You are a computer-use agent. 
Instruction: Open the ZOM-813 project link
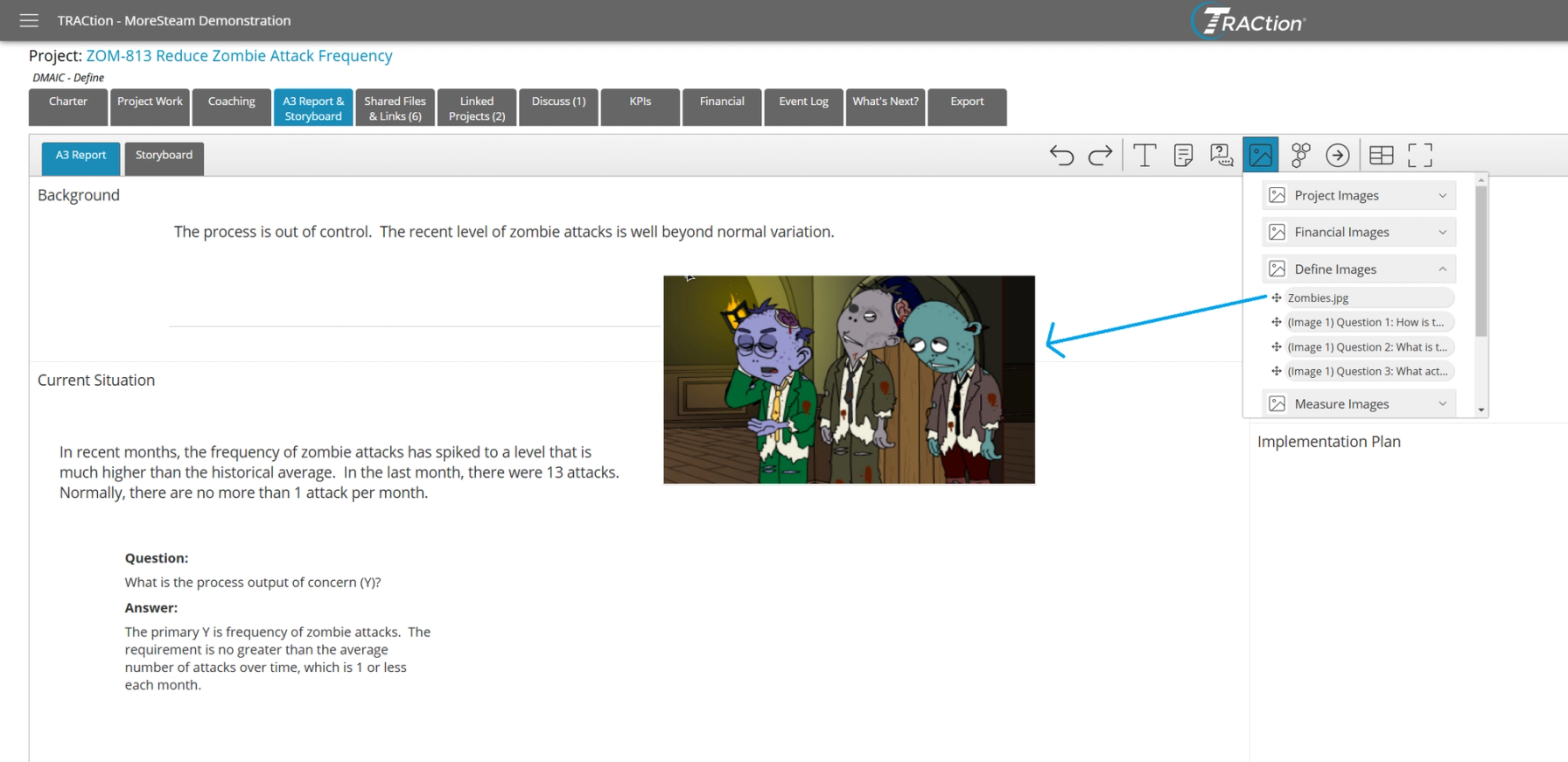click(239, 55)
